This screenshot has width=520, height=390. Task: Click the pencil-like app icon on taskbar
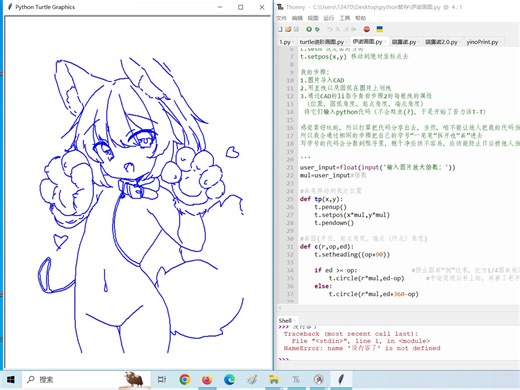[252, 379]
